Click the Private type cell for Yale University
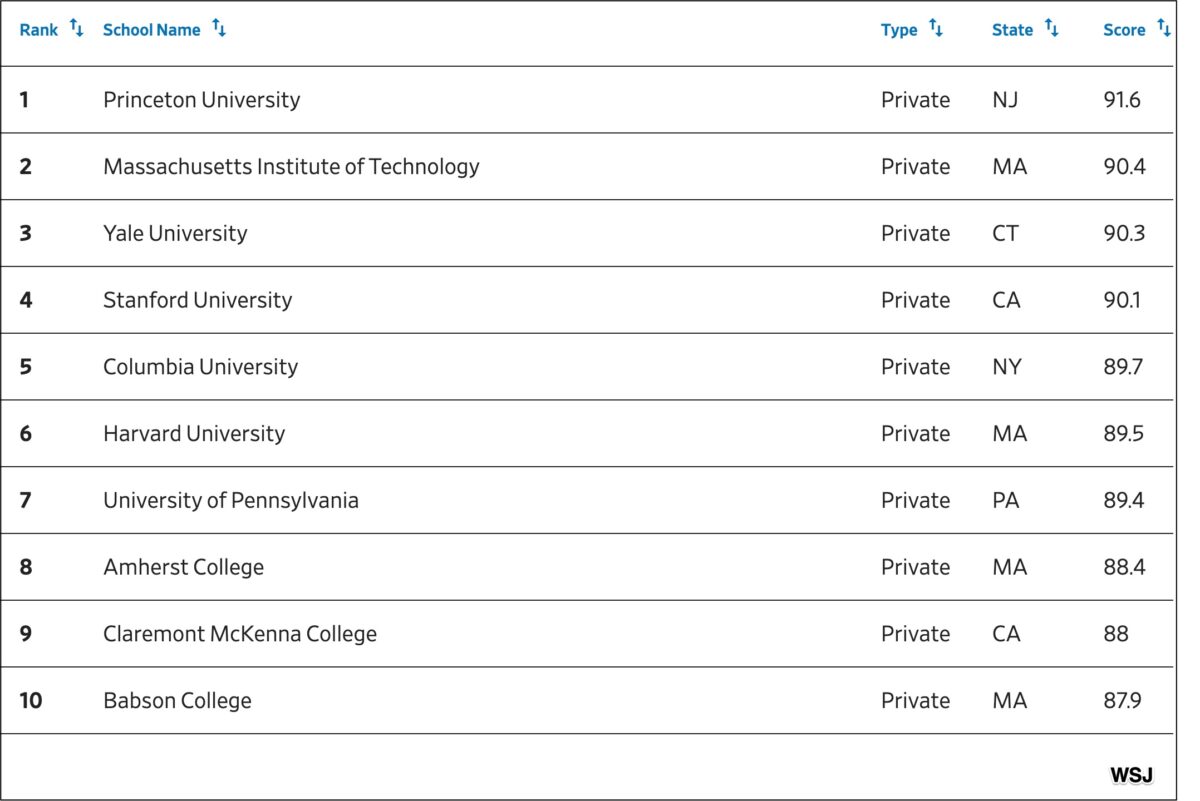 pyautogui.click(x=915, y=233)
